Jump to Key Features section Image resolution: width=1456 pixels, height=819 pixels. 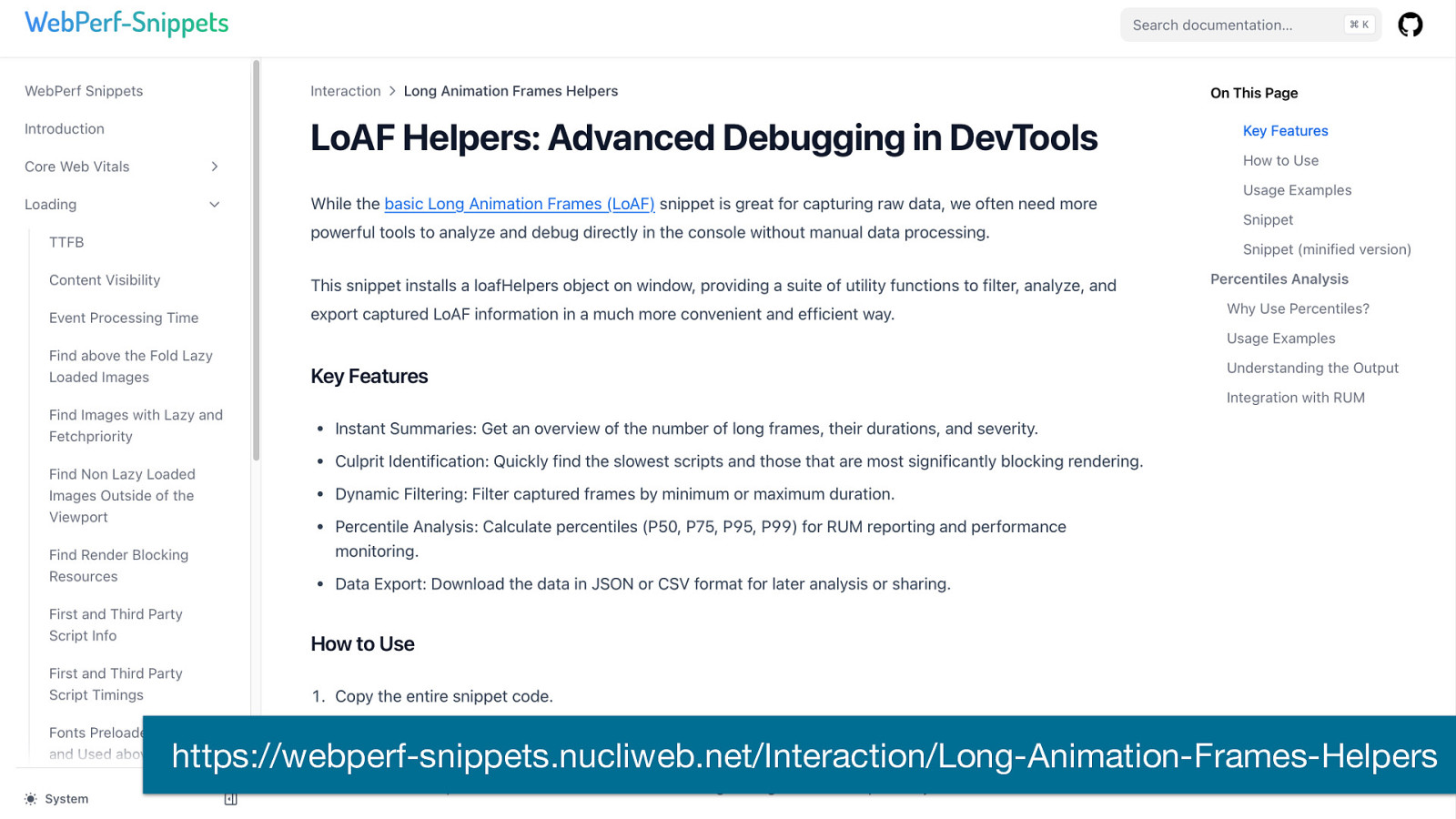tap(1285, 131)
